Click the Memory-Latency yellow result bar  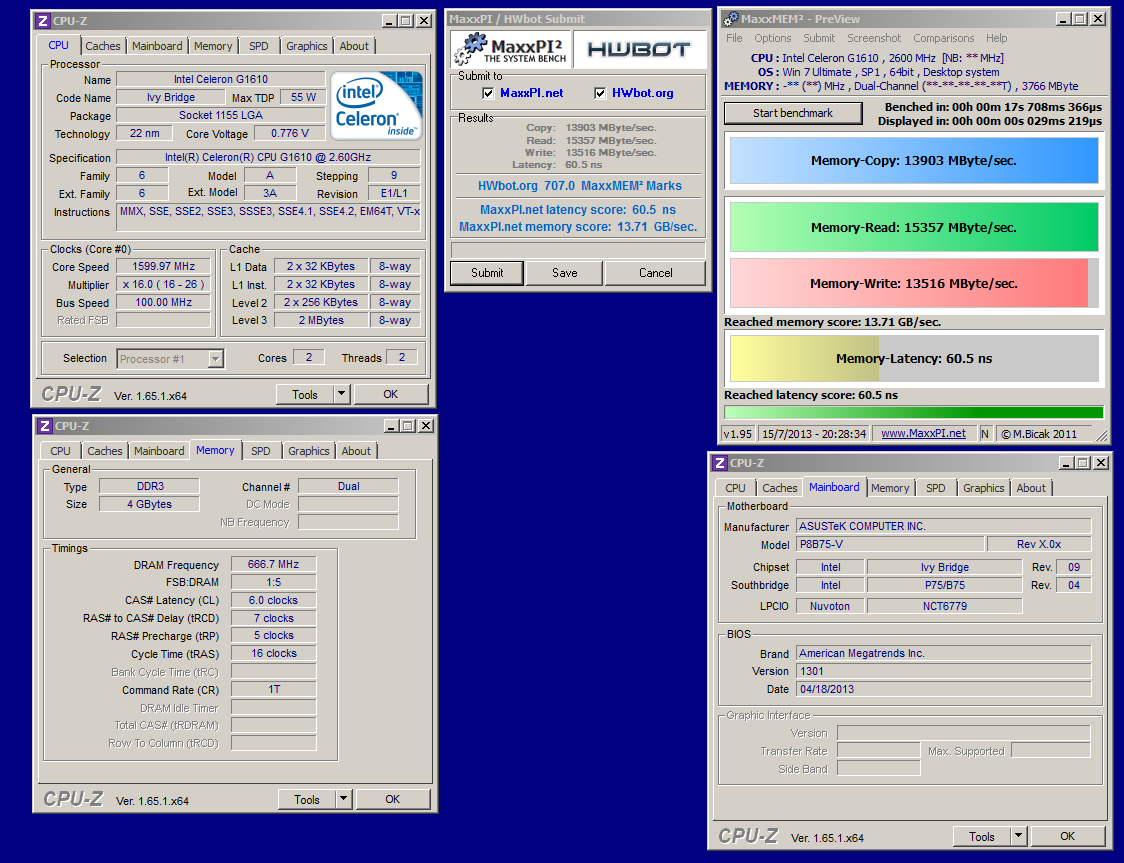coord(914,358)
